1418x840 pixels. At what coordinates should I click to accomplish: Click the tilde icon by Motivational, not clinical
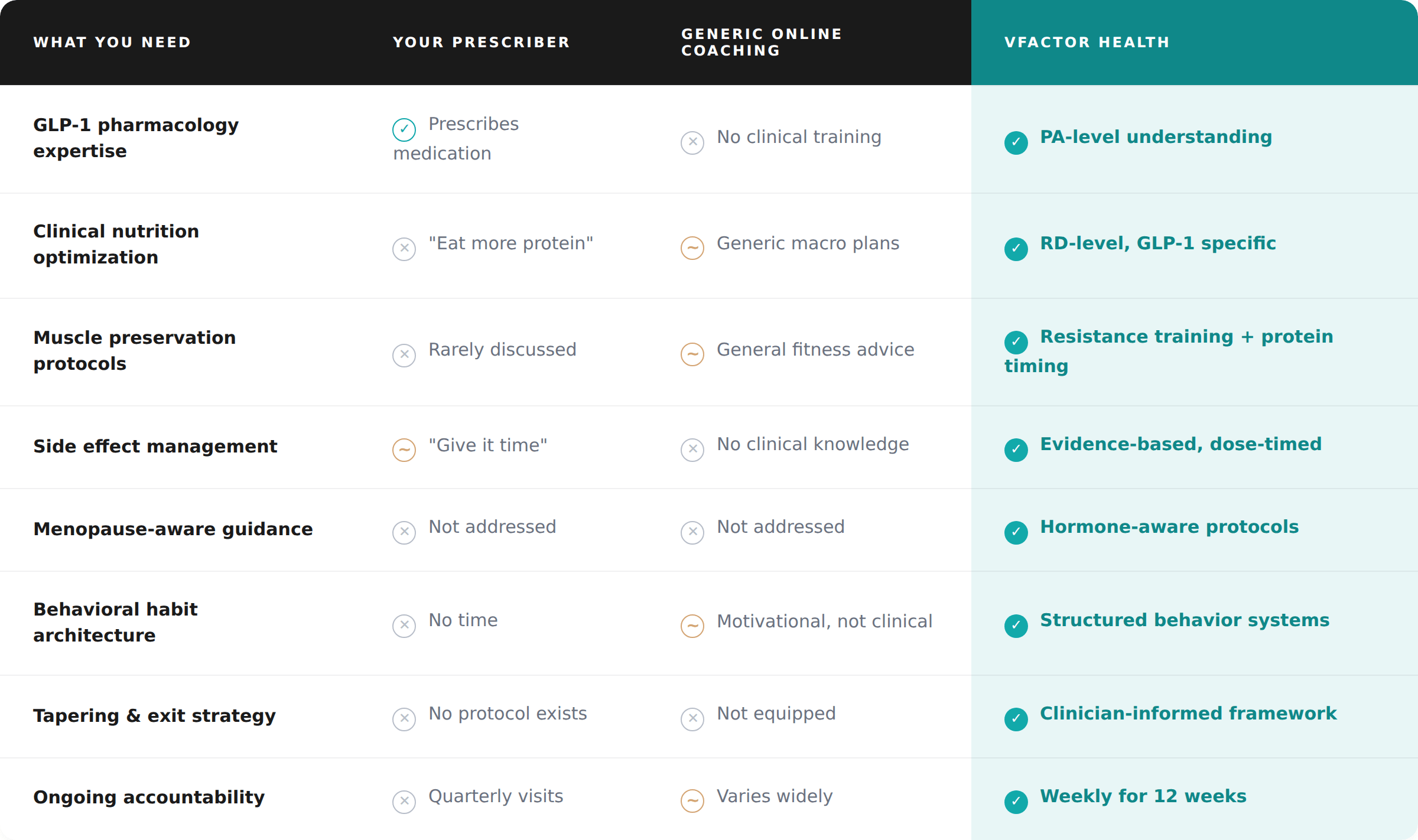(x=692, y=626)
